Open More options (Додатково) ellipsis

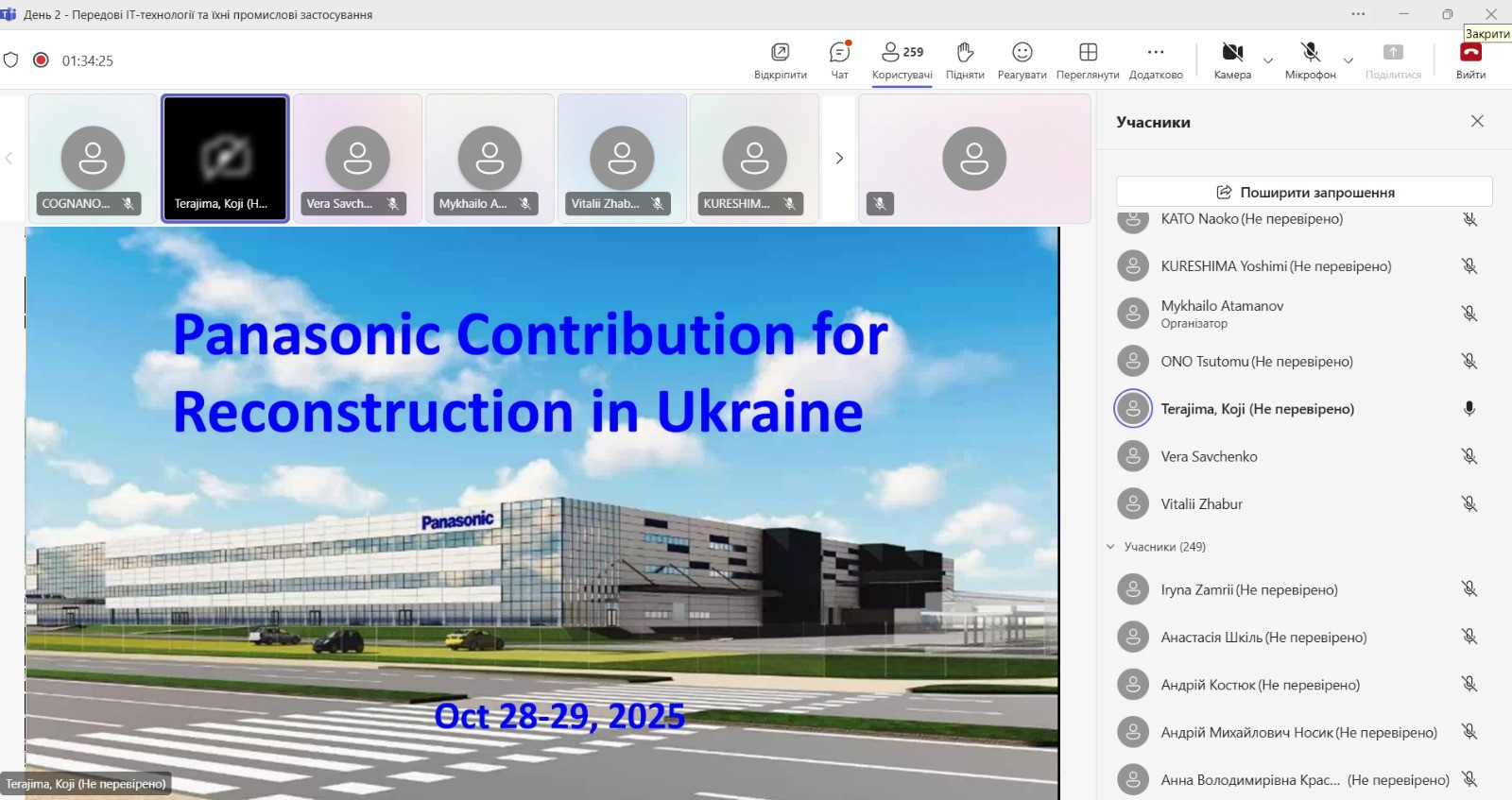coord(1156,53)
